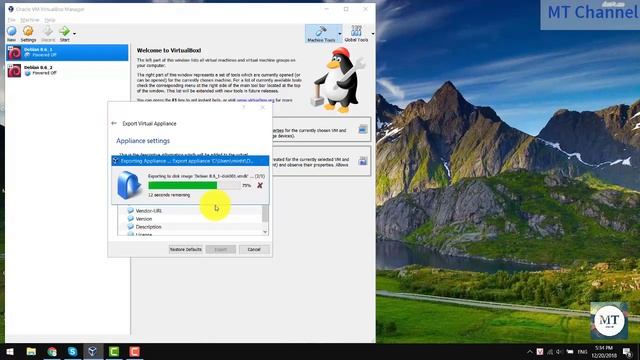Viewport: 640px width, 360px height.
Task: Click the Description speech bubble icon
Action: [131, 226]
